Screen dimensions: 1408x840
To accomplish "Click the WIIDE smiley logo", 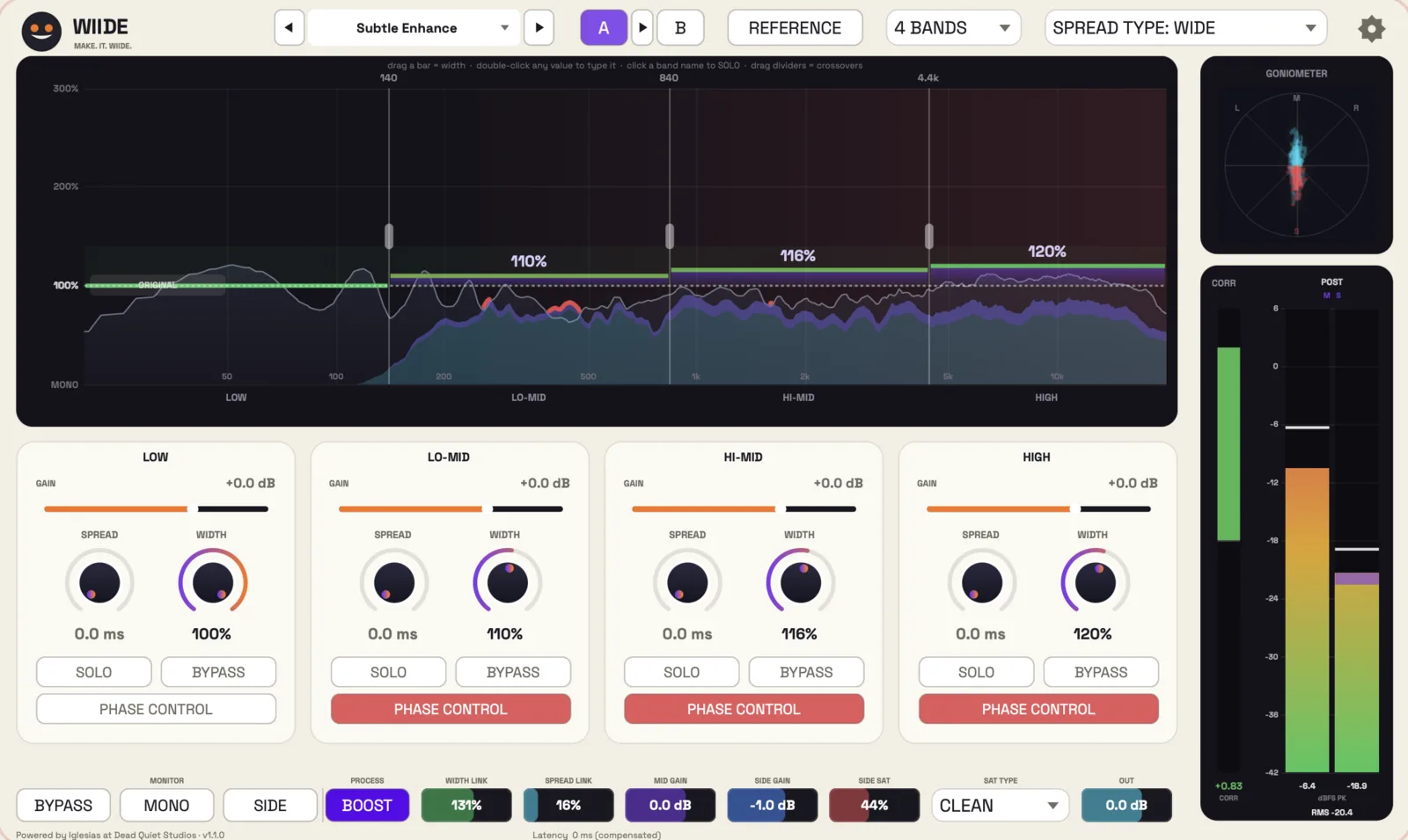I will (41, 32).
